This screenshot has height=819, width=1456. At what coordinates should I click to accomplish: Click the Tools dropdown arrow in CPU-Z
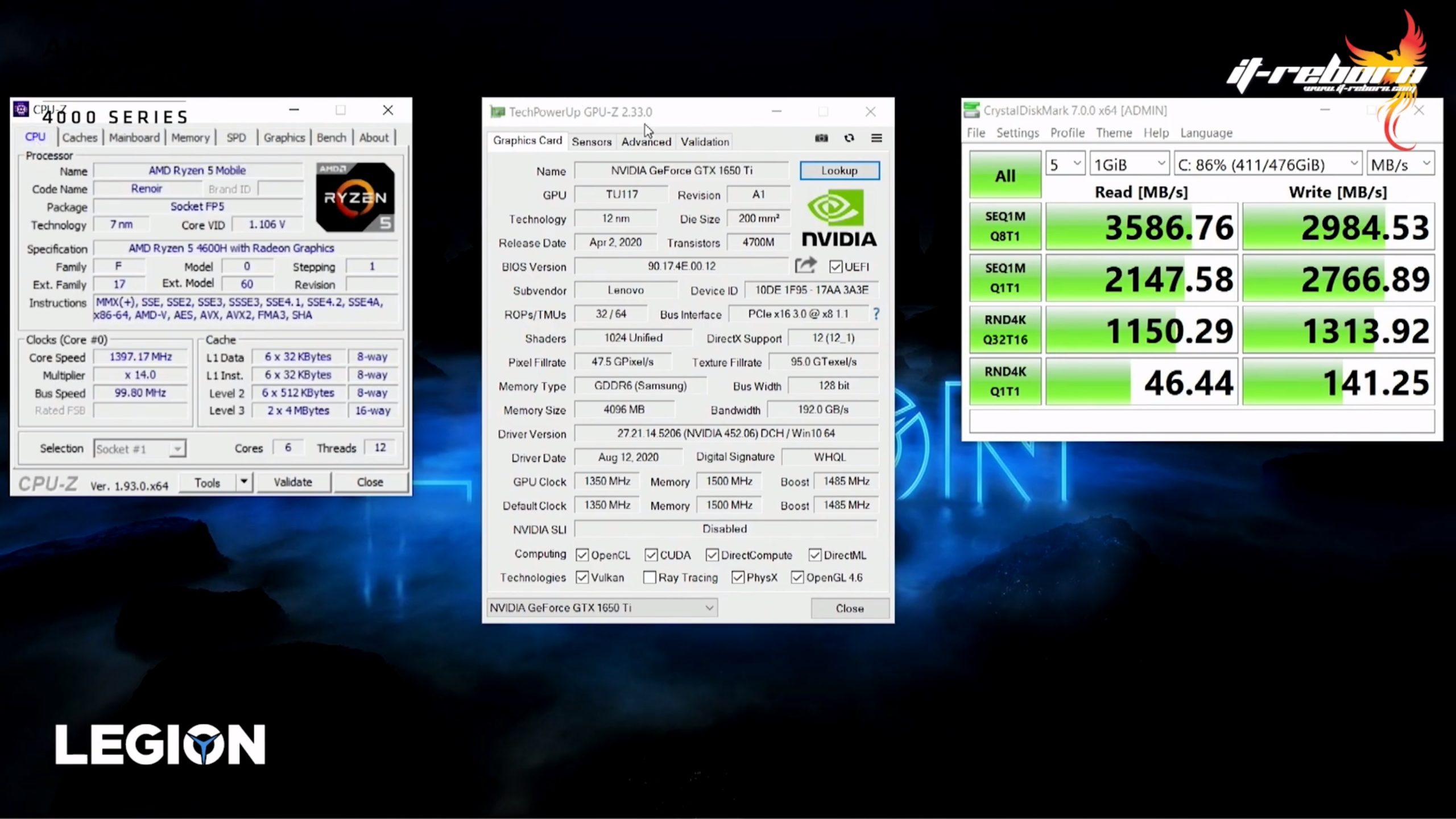click(244, 482)
